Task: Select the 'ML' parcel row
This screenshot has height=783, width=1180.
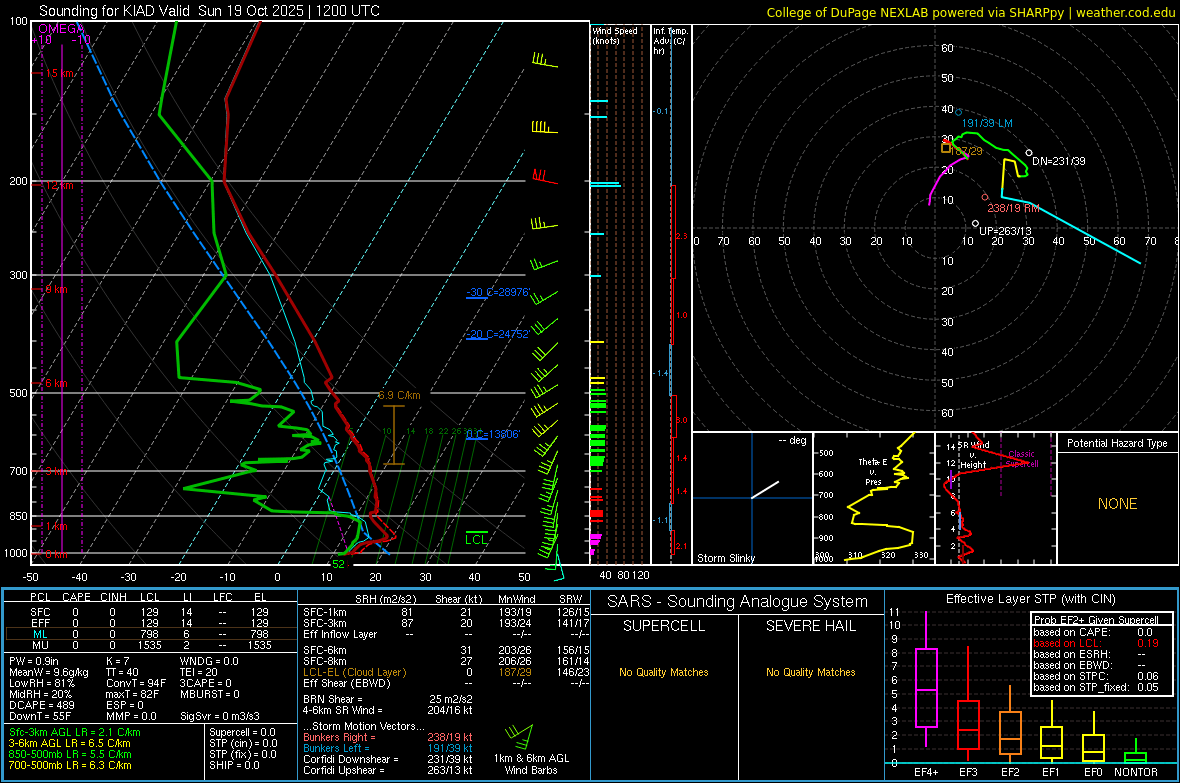Action: point(151,634)
